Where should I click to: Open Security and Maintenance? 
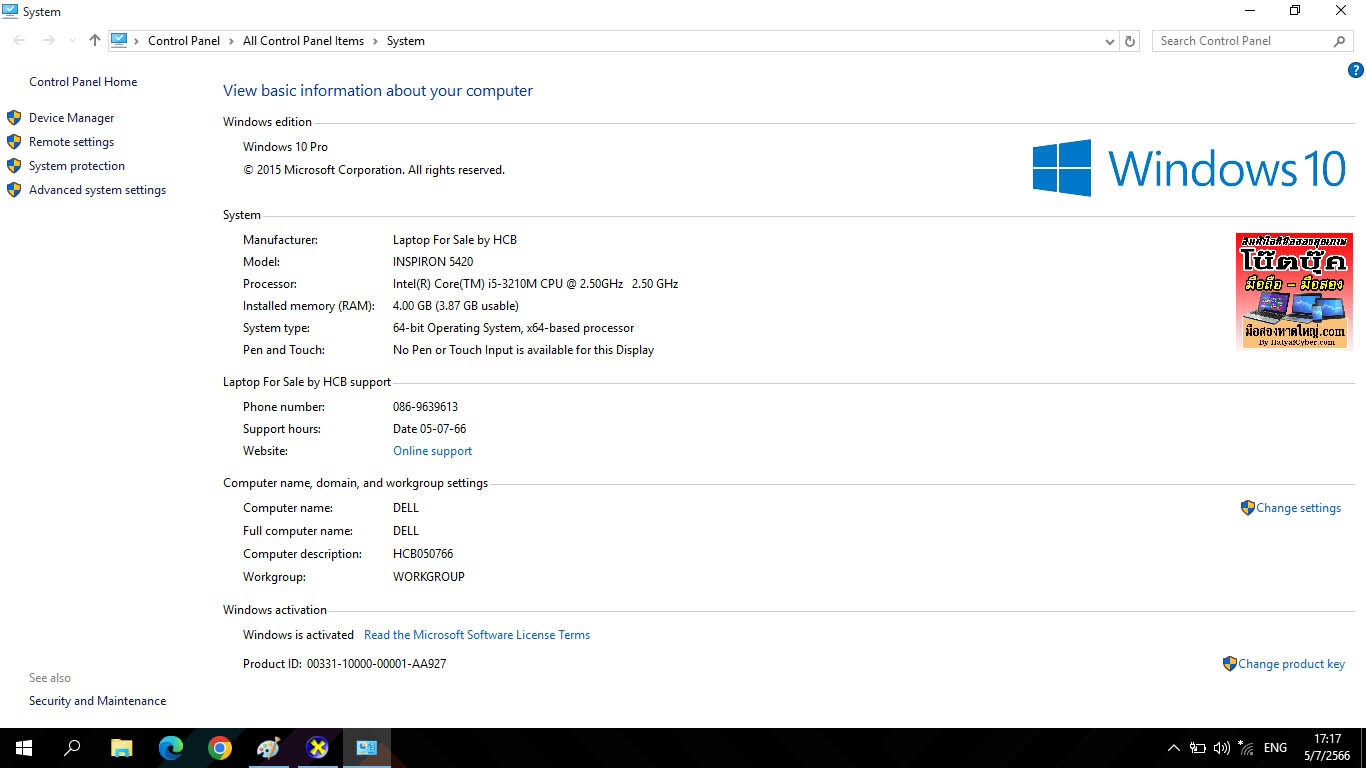click(x=97, y=701)
